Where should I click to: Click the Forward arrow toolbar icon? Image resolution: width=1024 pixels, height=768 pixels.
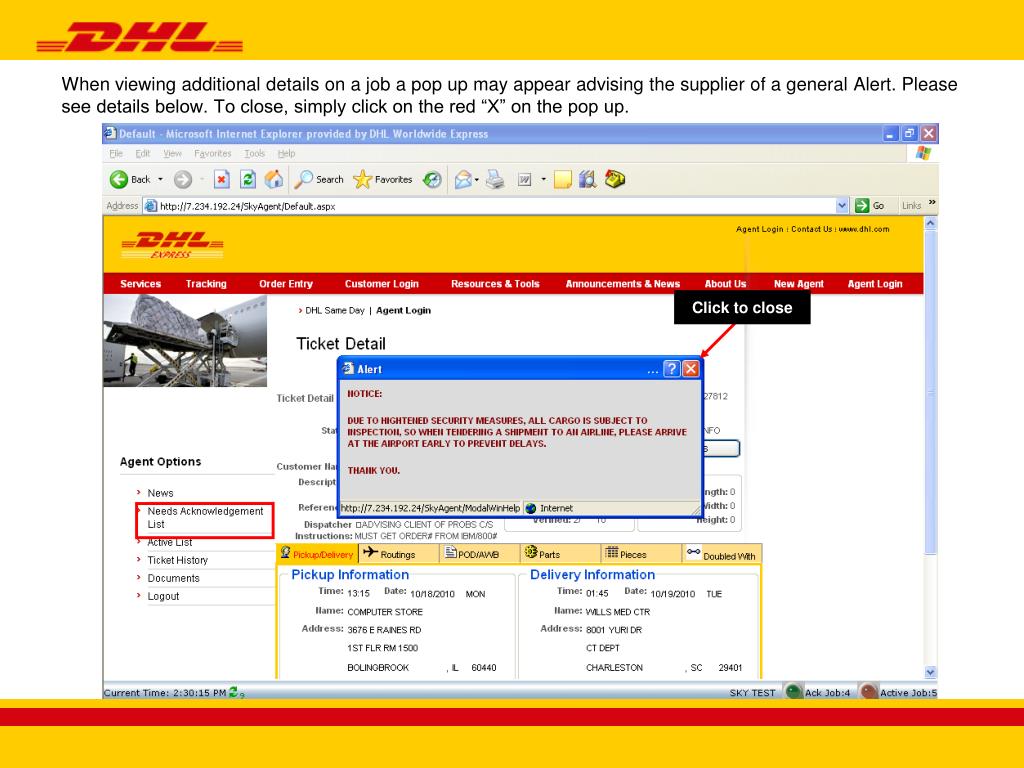click(x=183, y=179)
